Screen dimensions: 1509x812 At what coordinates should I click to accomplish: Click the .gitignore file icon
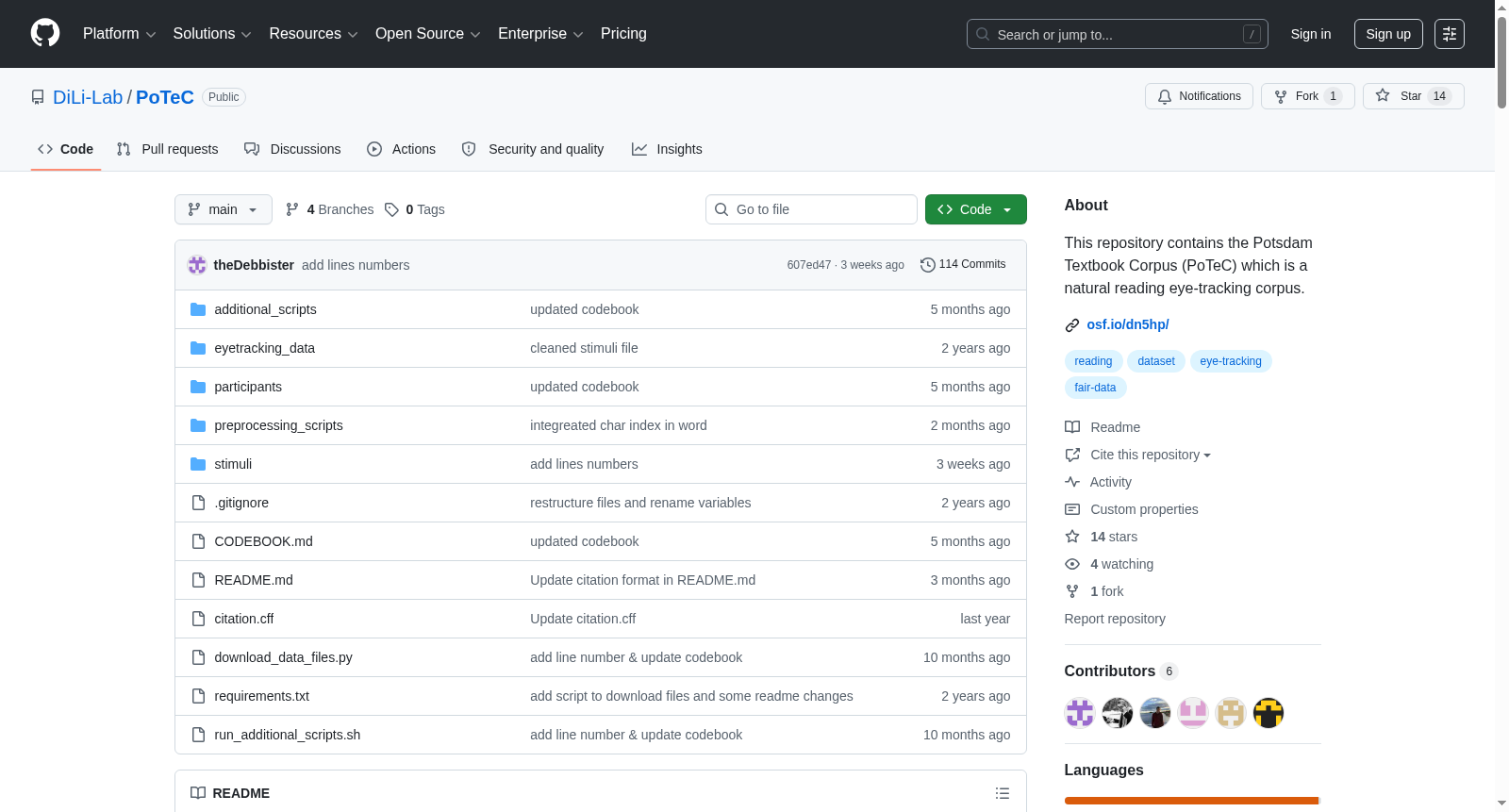click(x=198, y=503)
